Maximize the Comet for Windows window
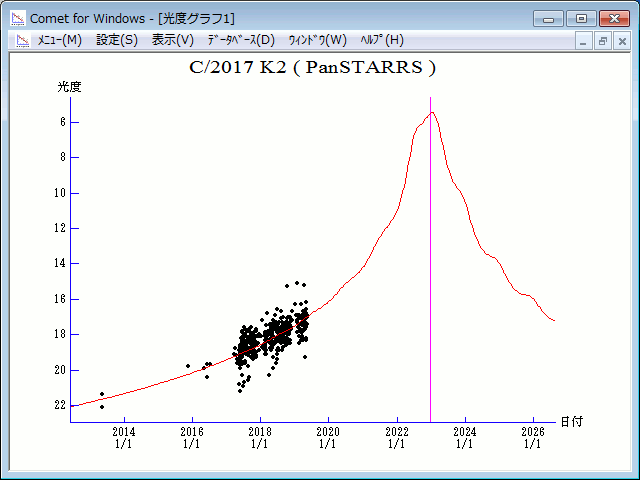 [x=579, y=18]
